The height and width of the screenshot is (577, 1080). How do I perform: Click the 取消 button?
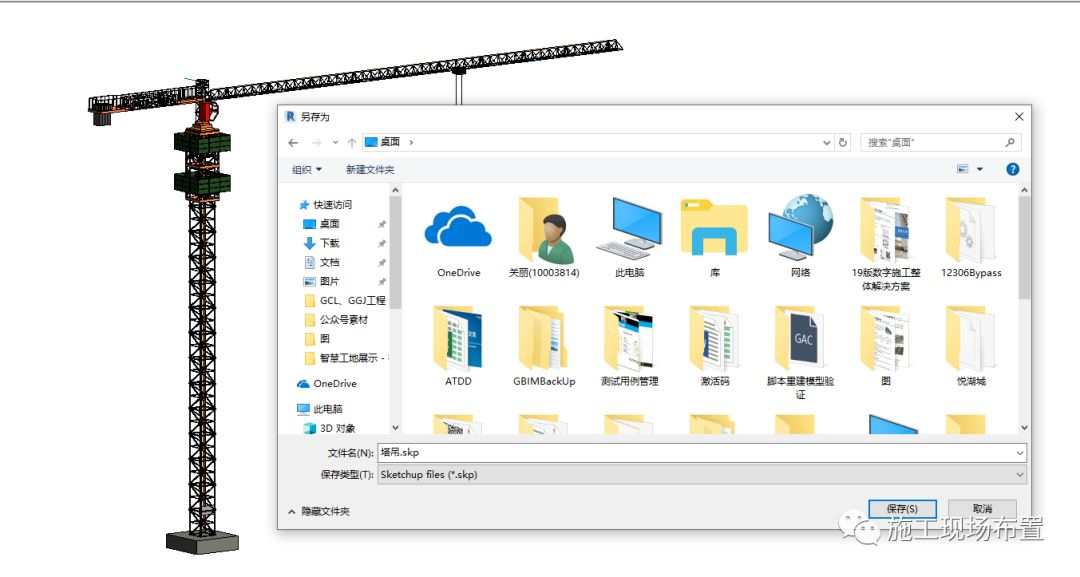982,509
